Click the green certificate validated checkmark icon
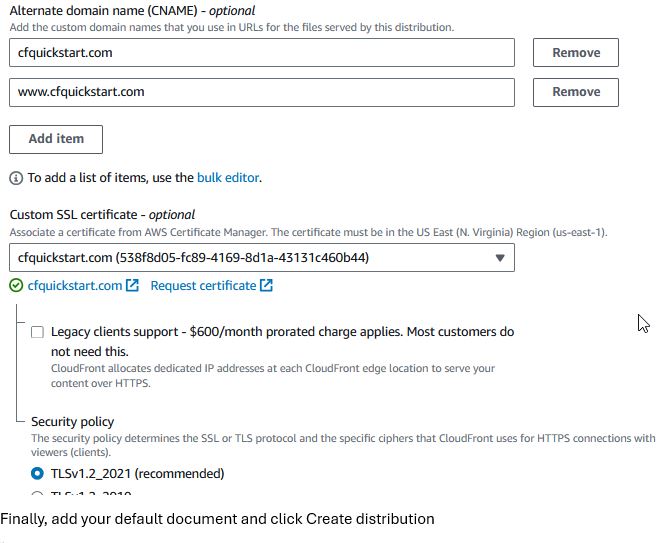The height and width of the screenshot is (543, 660). 16,286
